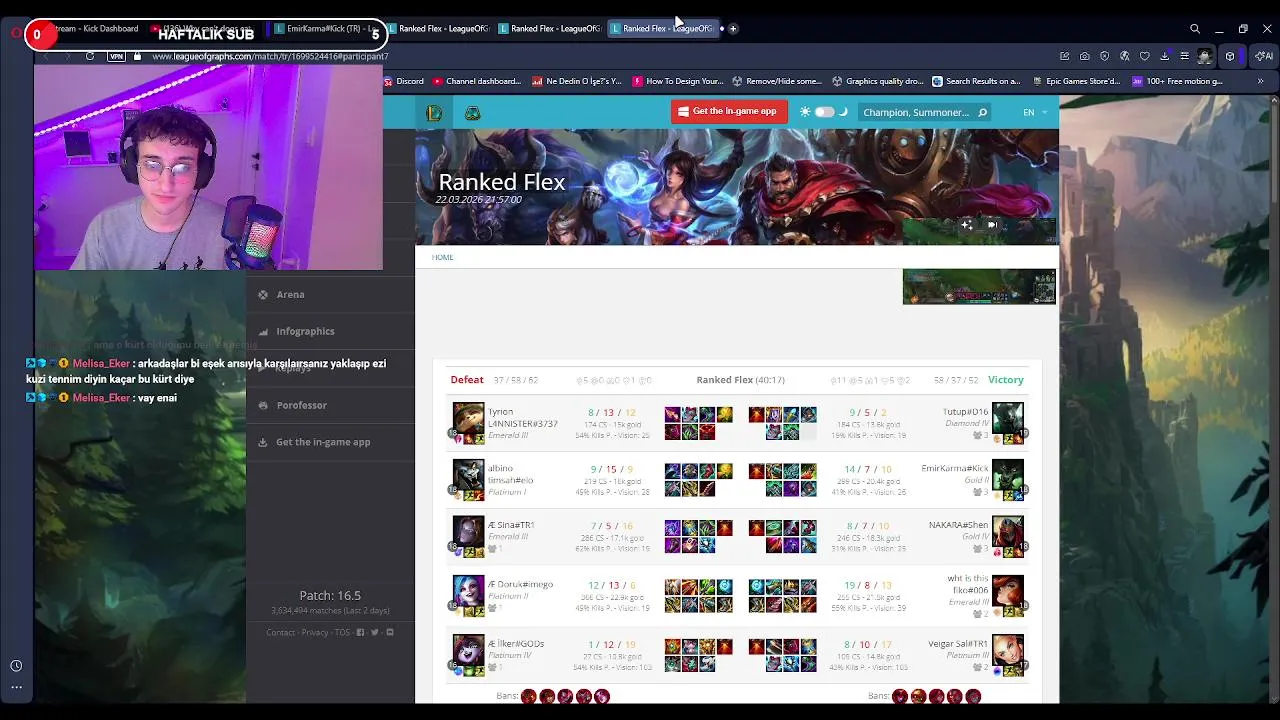Click the heart bookmark icon in browser toolbar
The height and width of the screenshot is (720, 1280).
(1145, 56)
